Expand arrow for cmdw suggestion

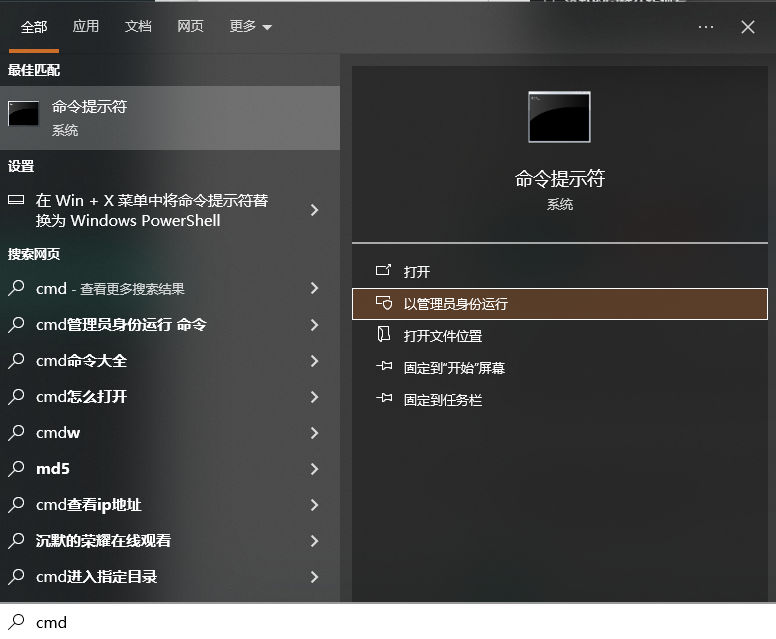pyautogui.click(x=314, y=433)
